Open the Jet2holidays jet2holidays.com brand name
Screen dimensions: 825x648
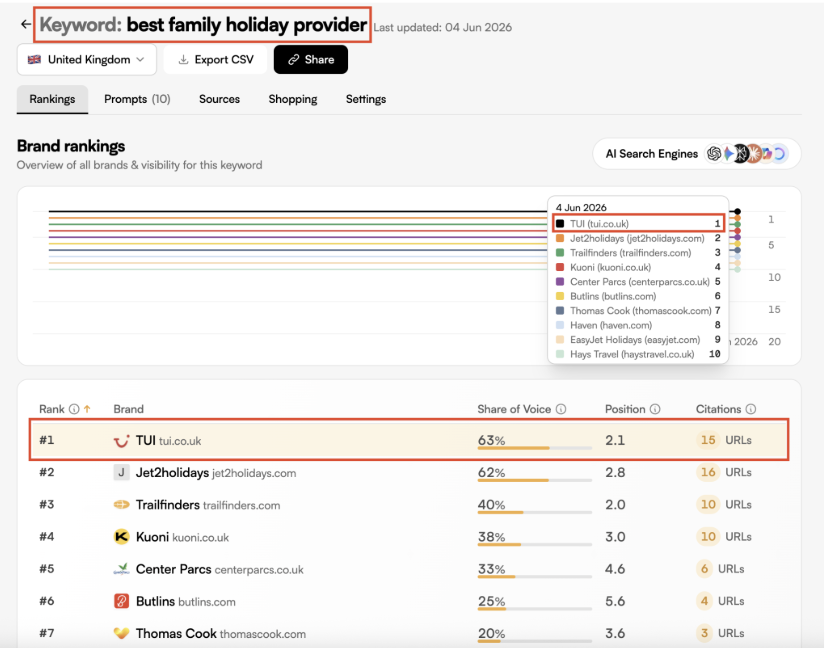coord(216,472)
